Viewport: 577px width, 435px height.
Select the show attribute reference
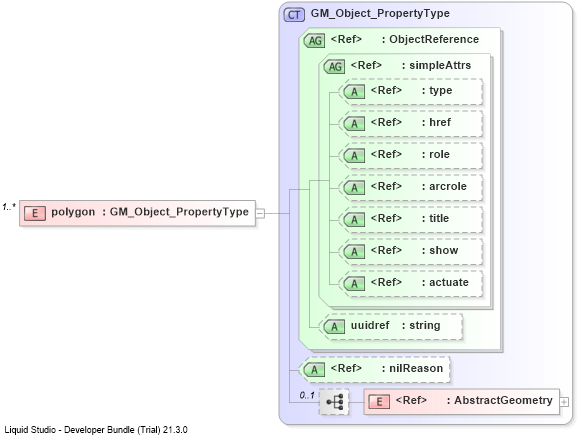pyautogui.click(x=413, y=251)
